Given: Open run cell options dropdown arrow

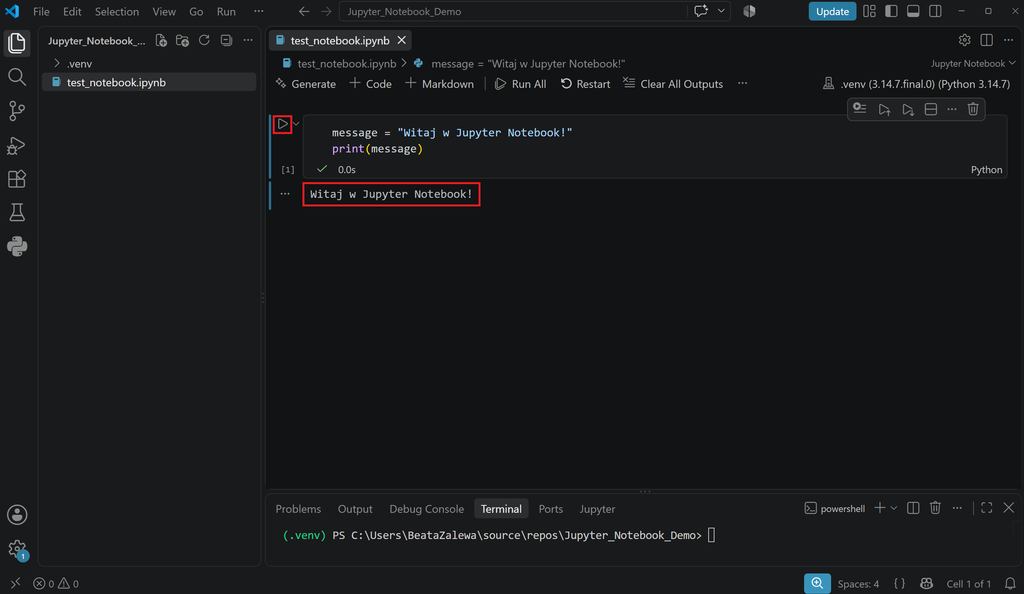Looking at the screenshot, I should tap(296, 123).
